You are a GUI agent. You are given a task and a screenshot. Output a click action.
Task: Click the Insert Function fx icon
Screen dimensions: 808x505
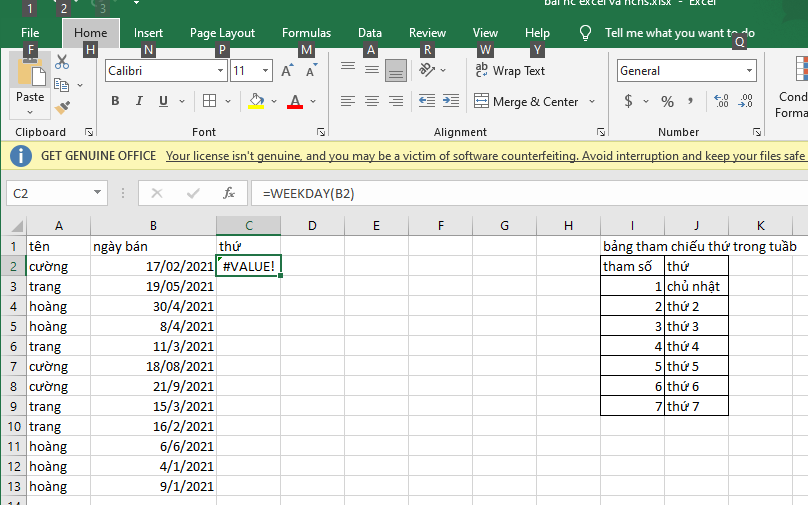tap(229, 193)
